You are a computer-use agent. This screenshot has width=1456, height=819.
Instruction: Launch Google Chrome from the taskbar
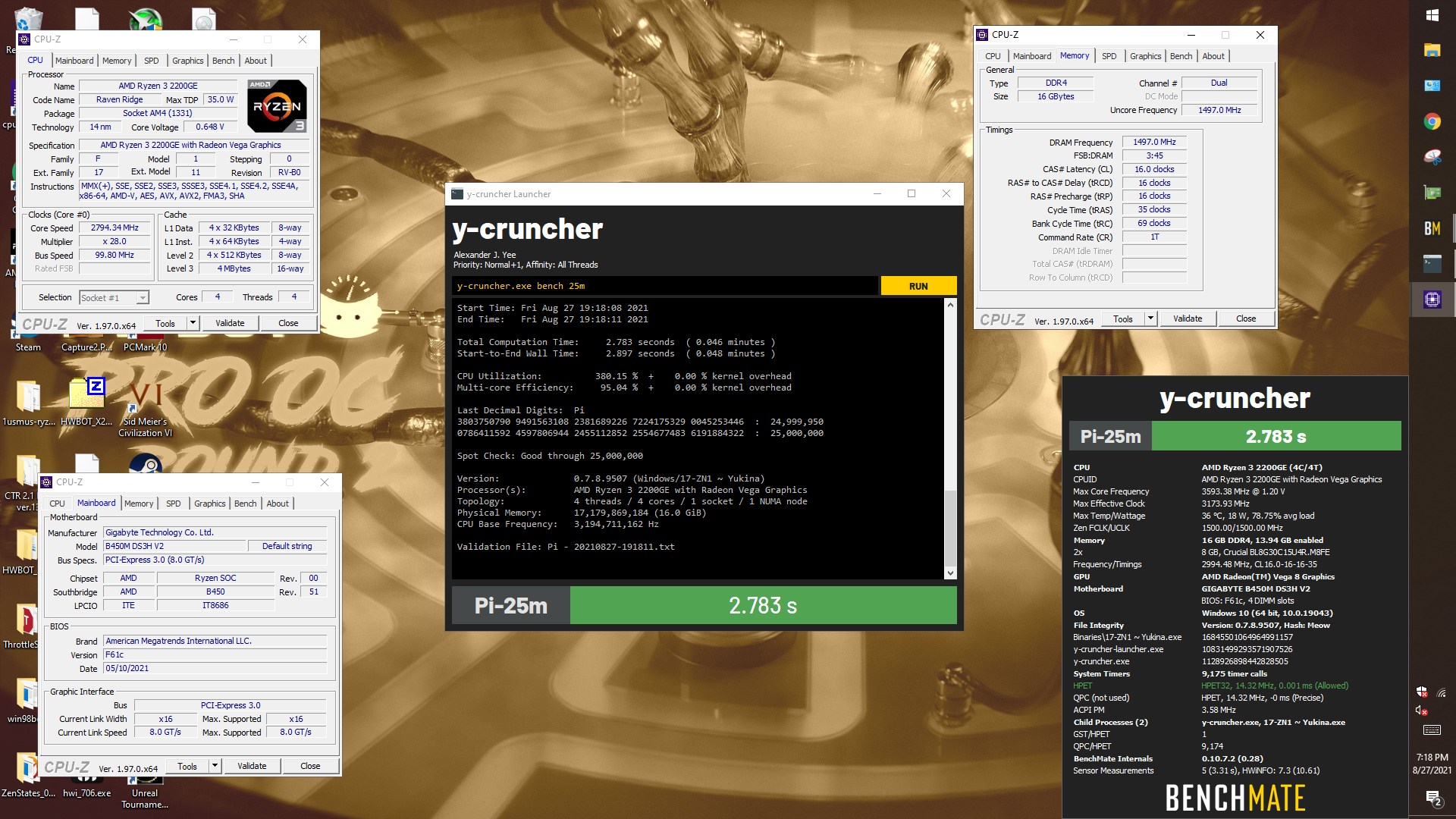[1432, 121]
